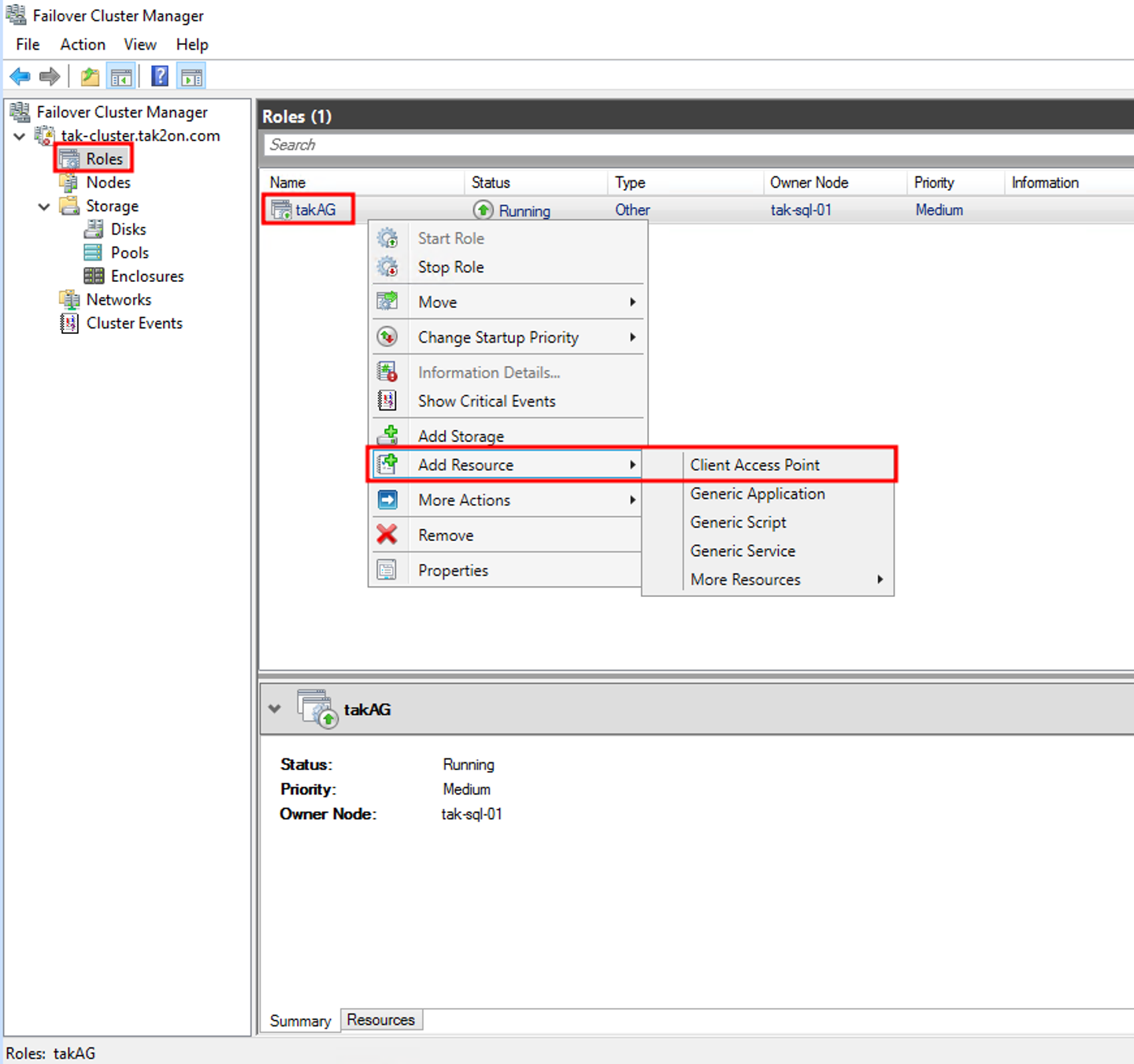Click the Start Role gear icon

click(387, 238)
